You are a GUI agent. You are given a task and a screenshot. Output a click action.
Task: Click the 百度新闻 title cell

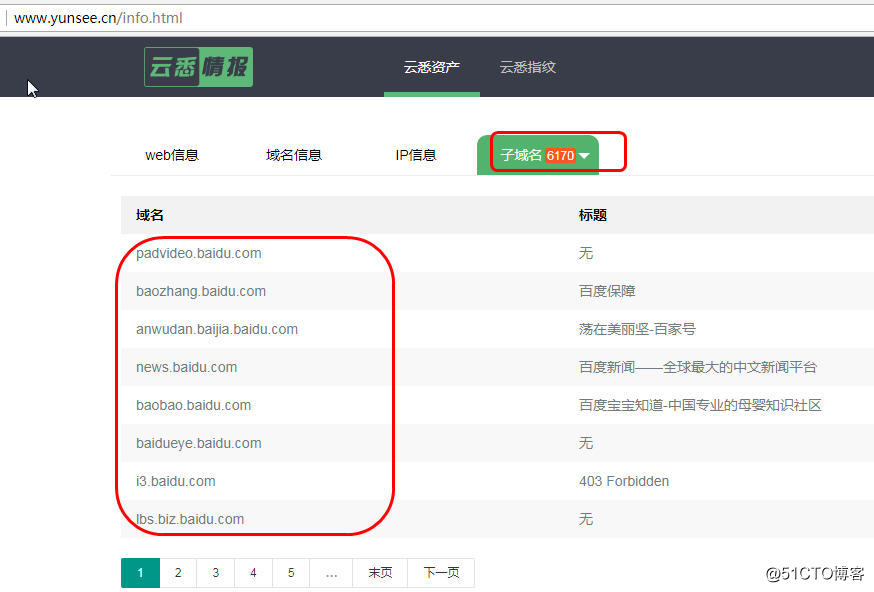tap(698, 367)
